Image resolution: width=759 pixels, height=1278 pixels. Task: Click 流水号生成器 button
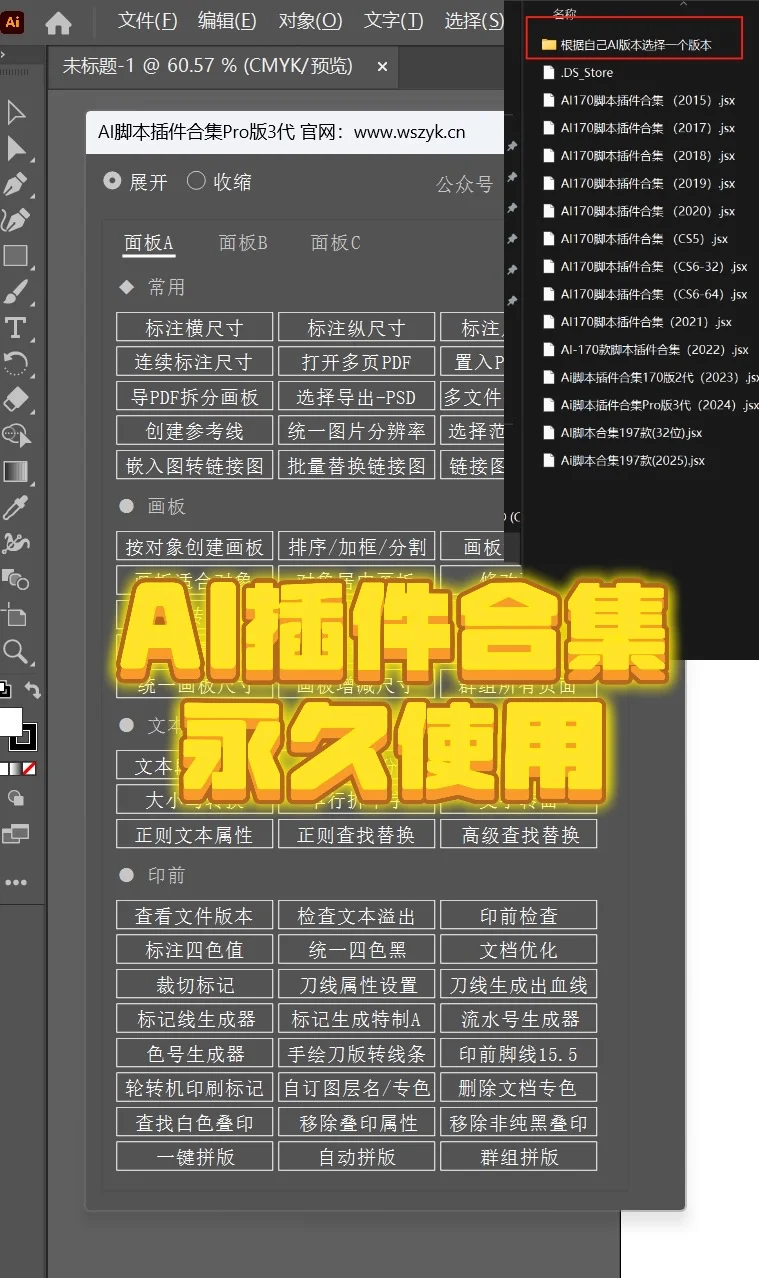(519, 1019)
